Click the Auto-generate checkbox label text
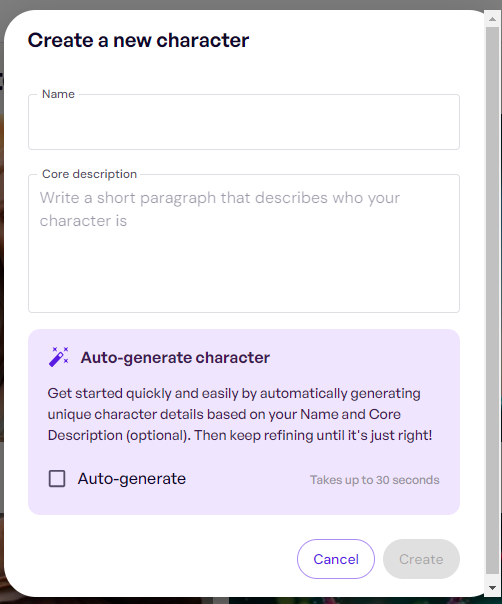 pos(132,479)
